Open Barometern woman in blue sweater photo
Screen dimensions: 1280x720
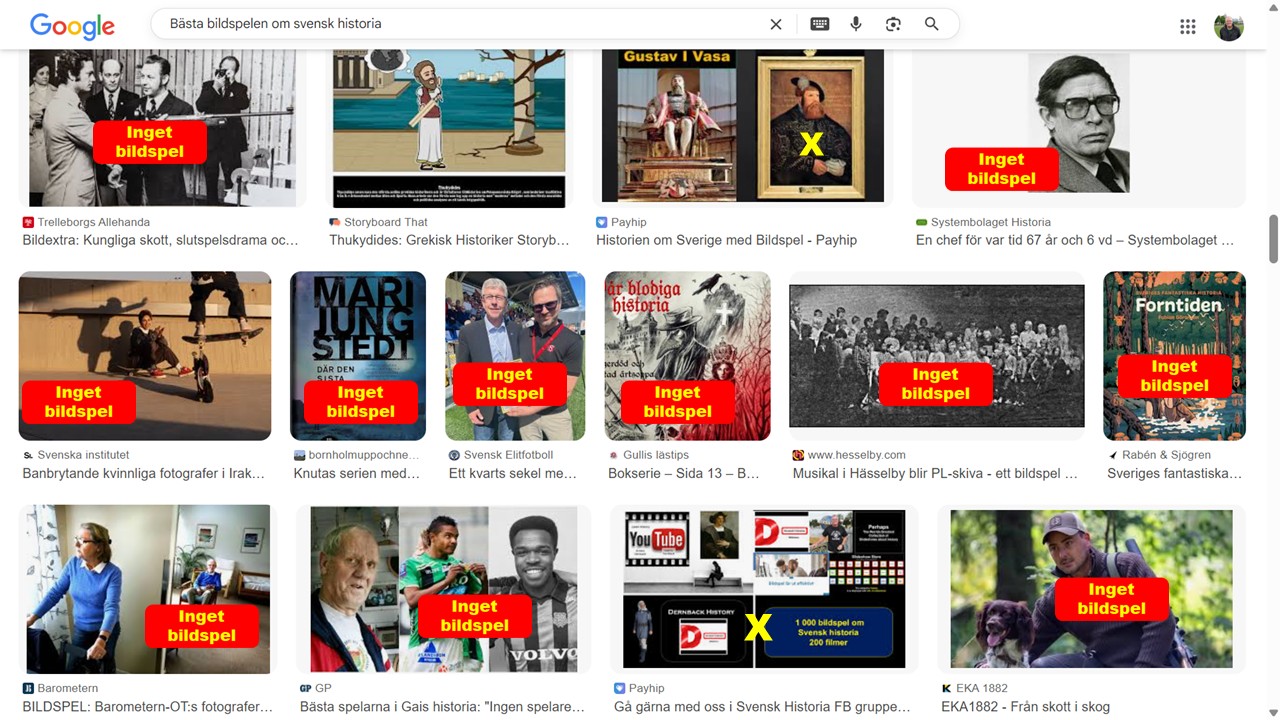tap(148, 589)
